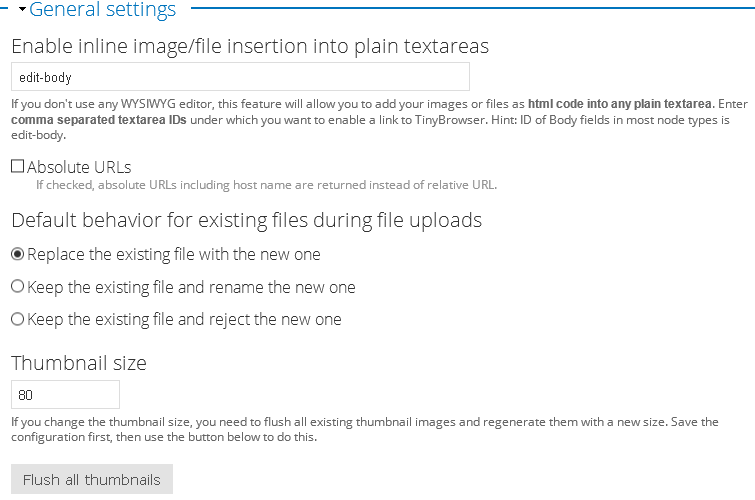
Task: Pick the keep and reject radio button
Action: (x=17, y=320)
